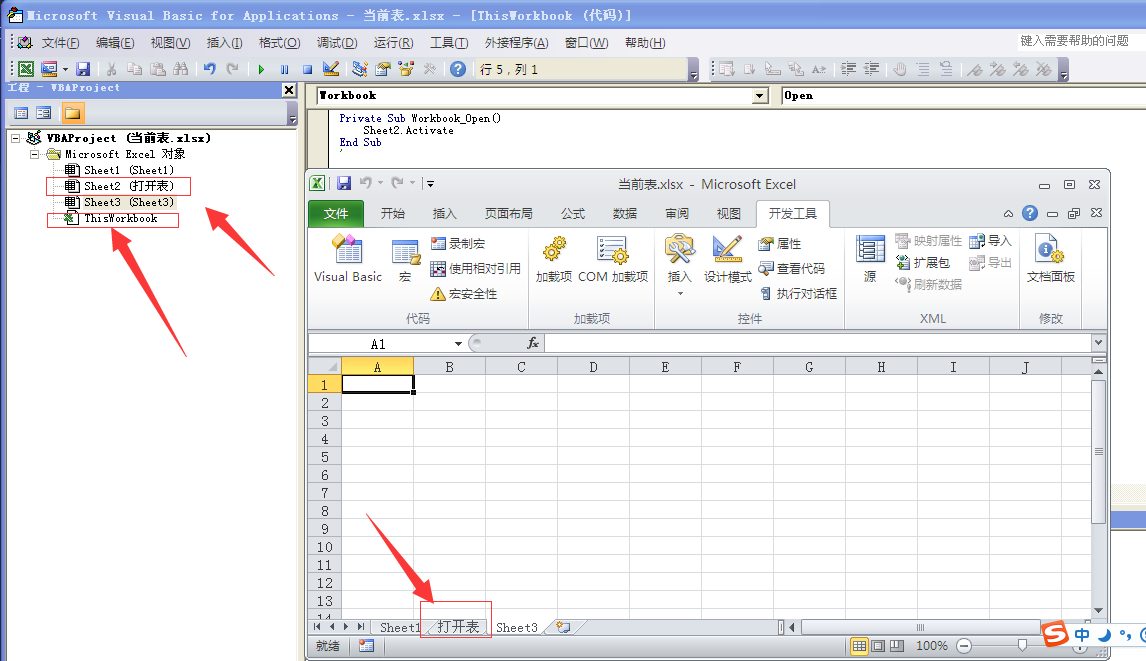The width and height of the screenshot is (1146, 661).
Task: Click the XML 源 source icon
Action: pyautogui.click(x=870, y=259)
